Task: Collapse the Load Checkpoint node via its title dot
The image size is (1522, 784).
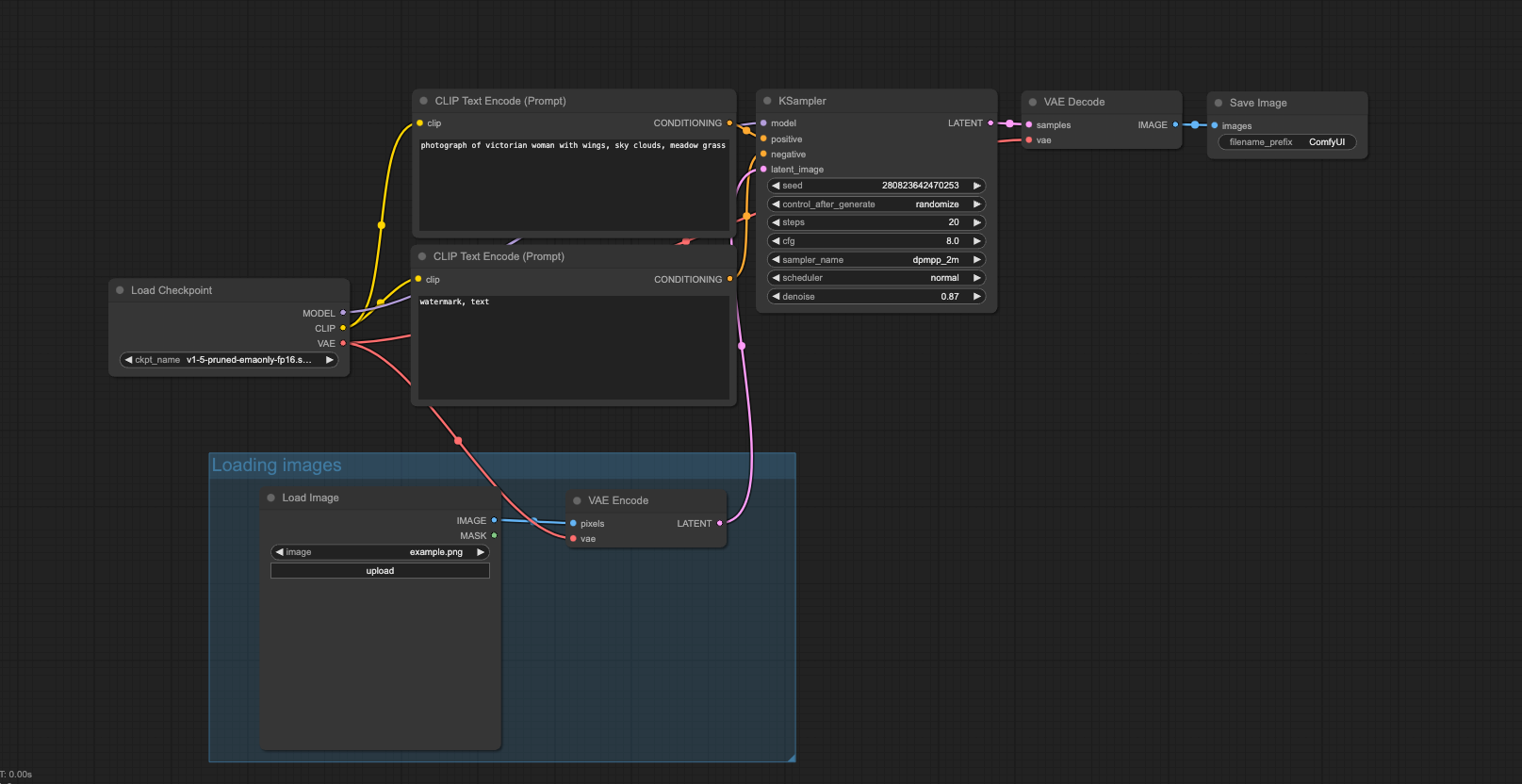Action: [x=120, y=290]
